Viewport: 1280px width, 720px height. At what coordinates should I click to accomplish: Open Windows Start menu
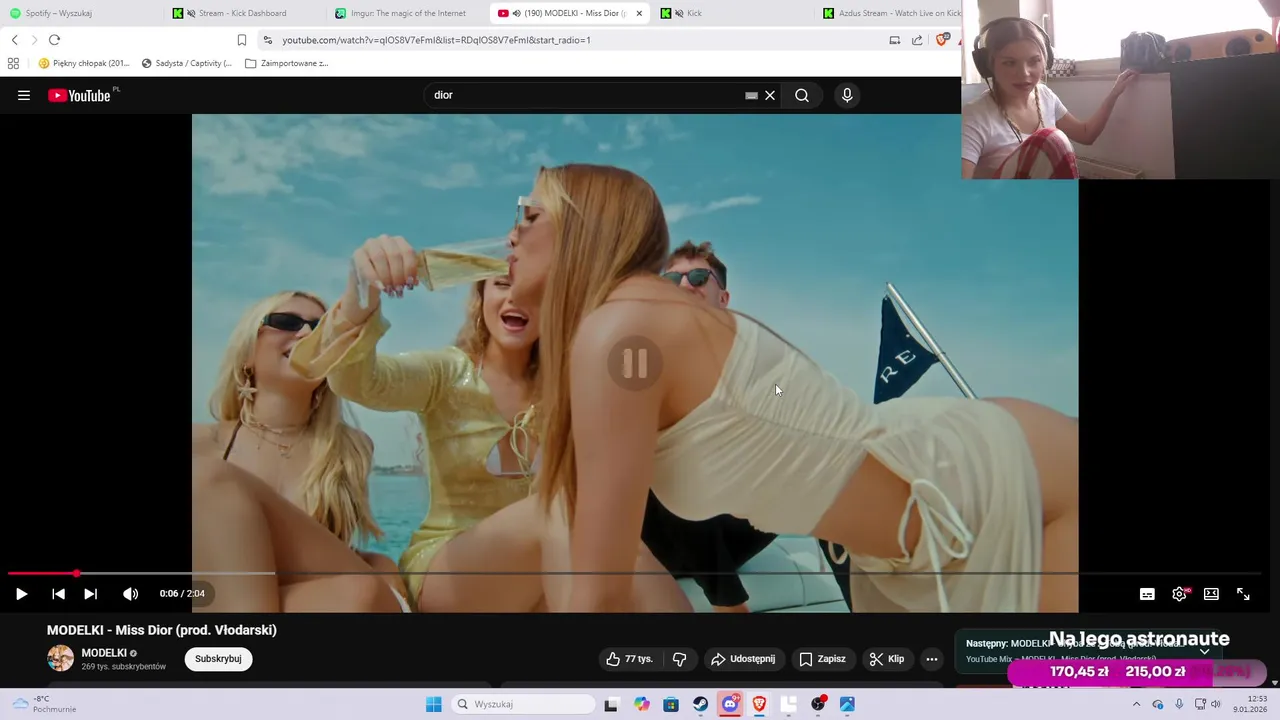pyautogui.click(x=433, y=704)
